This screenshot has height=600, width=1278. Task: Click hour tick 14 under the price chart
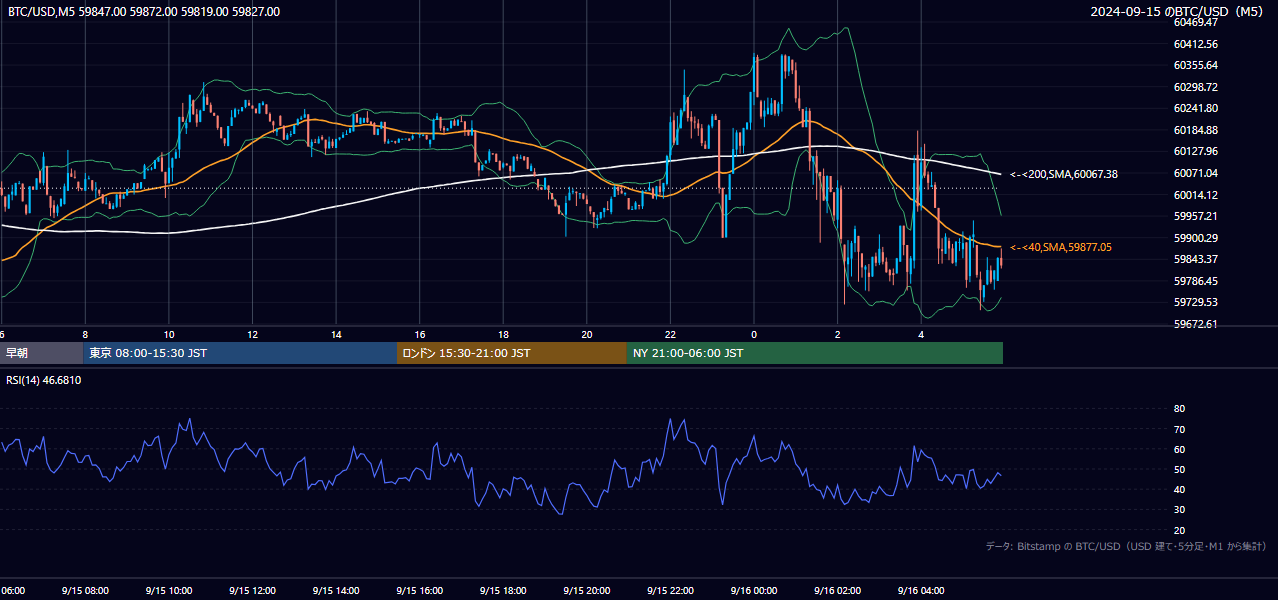click(x=336, y=335)
